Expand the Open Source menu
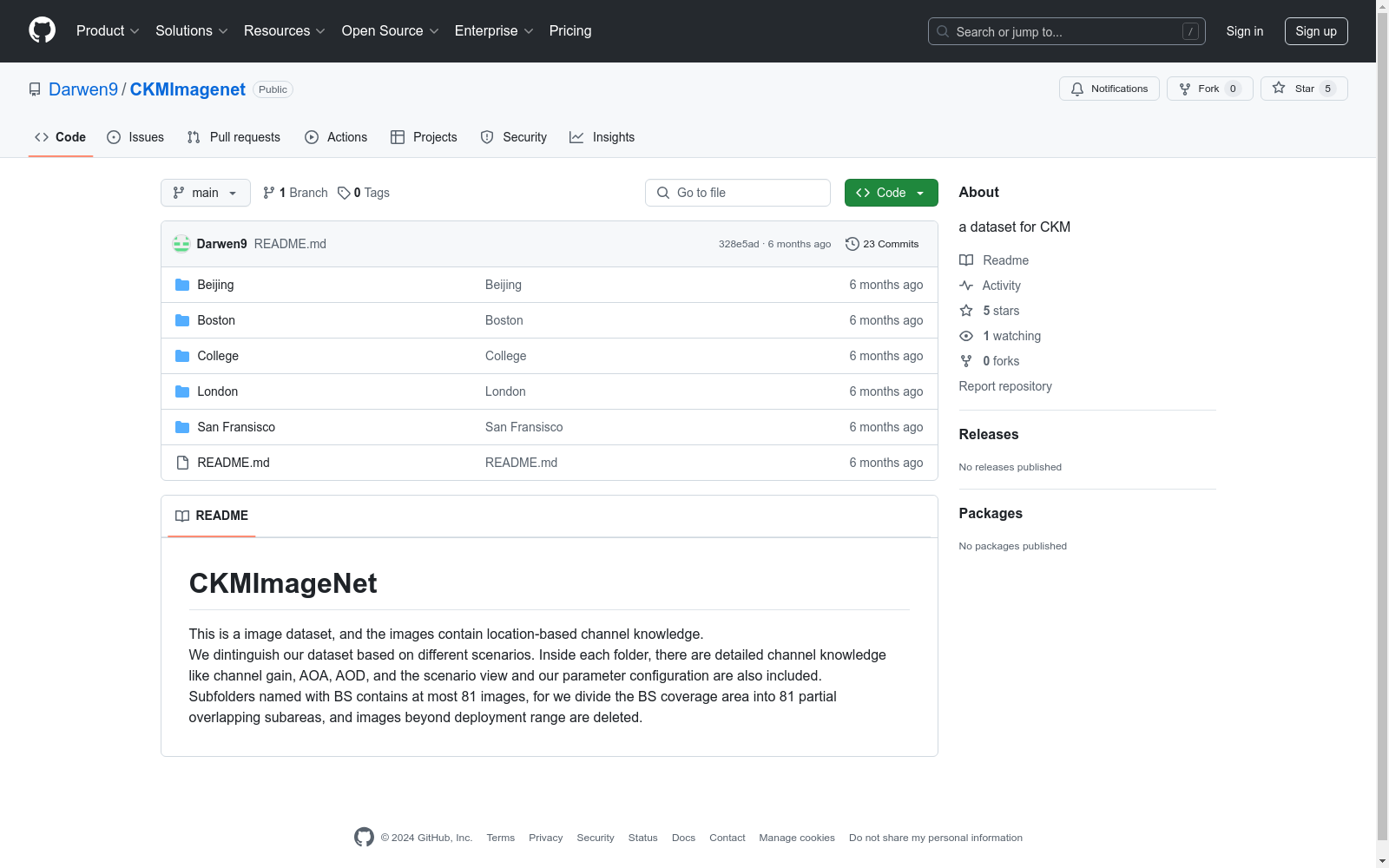Screen dimensions: 1389x868 [x=391, y=31]
